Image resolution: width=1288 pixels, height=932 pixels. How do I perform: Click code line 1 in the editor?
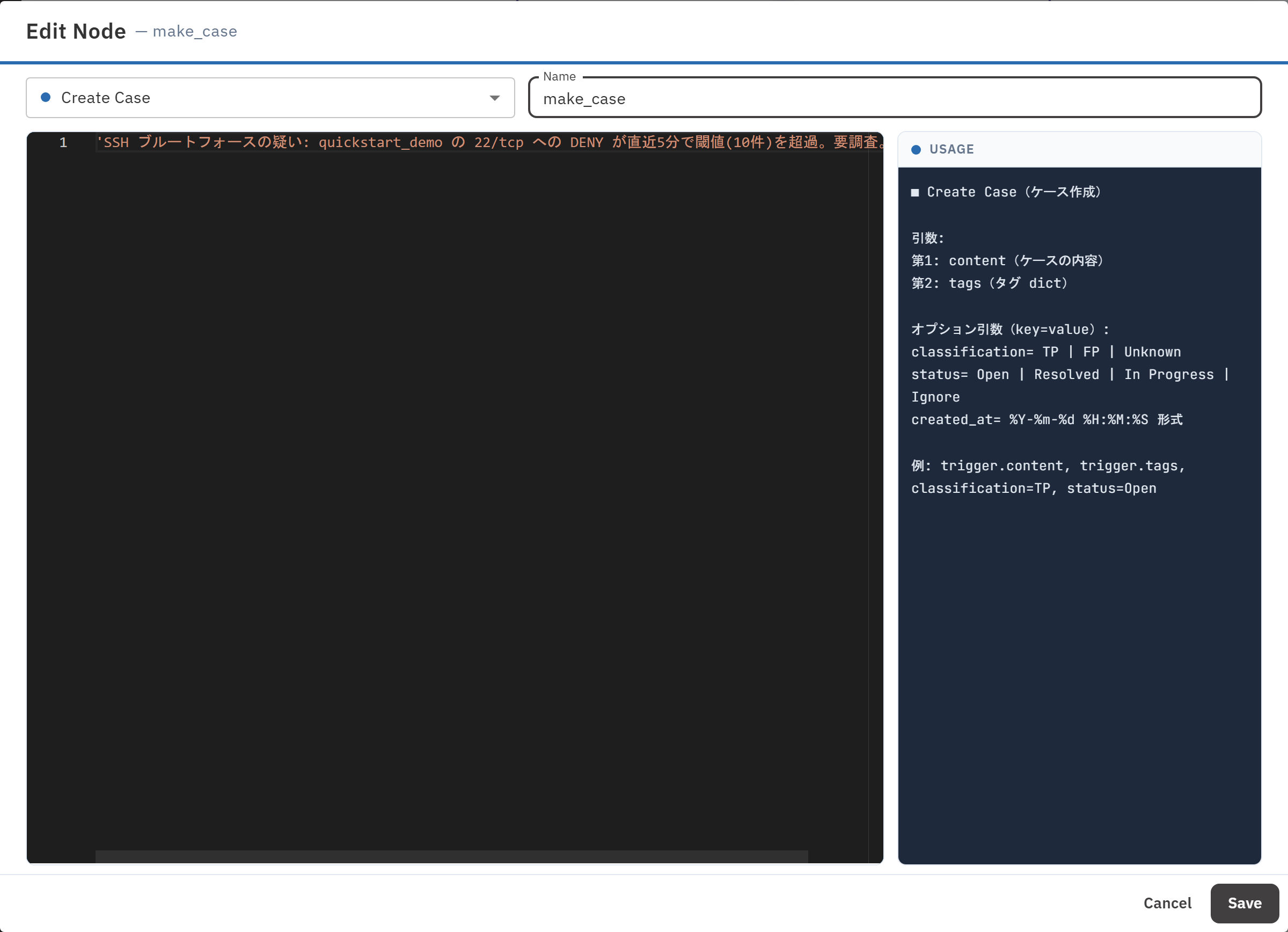tap(489, 142)
